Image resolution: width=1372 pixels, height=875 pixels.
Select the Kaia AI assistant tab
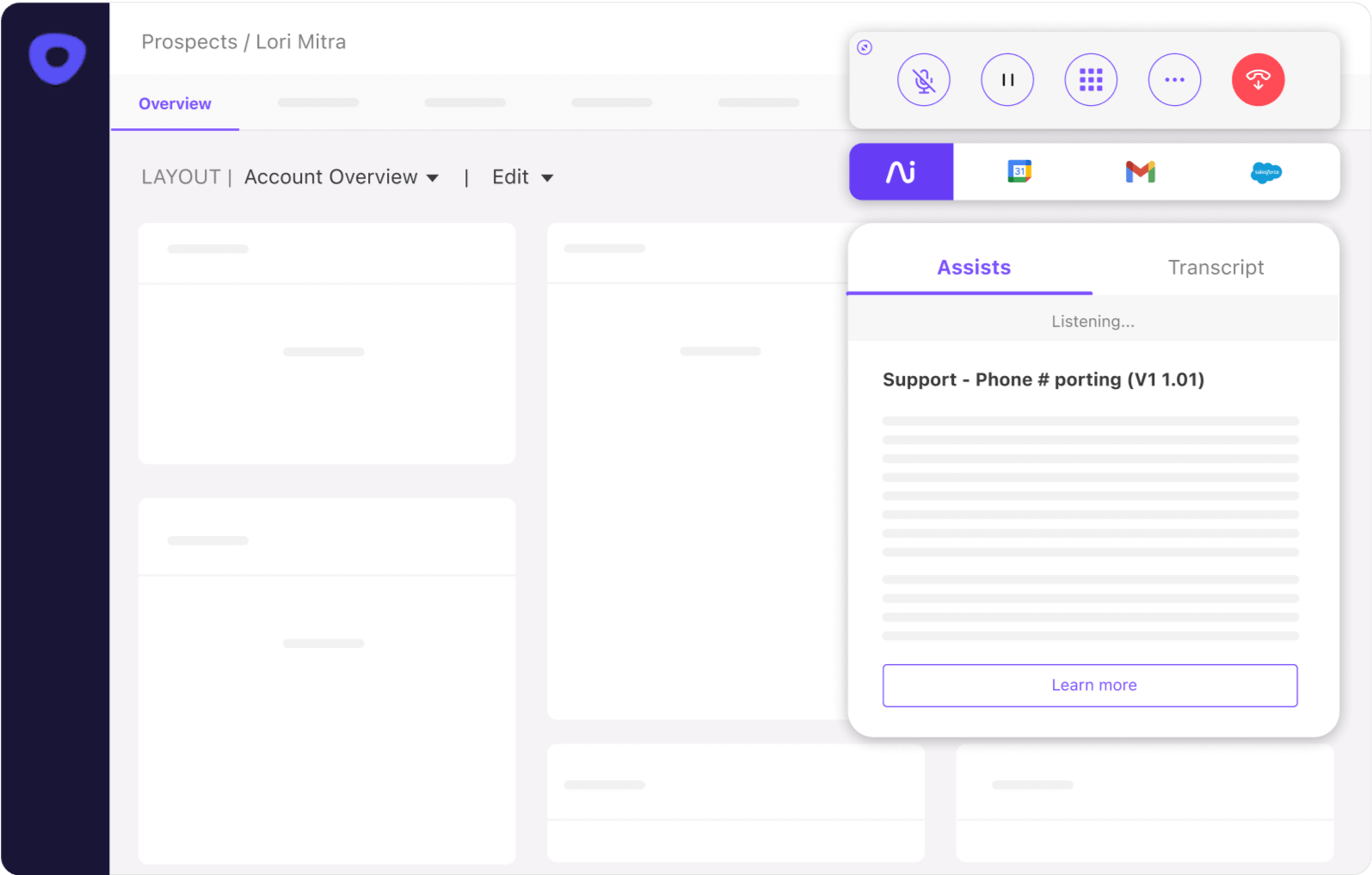[x=901, y=172]
